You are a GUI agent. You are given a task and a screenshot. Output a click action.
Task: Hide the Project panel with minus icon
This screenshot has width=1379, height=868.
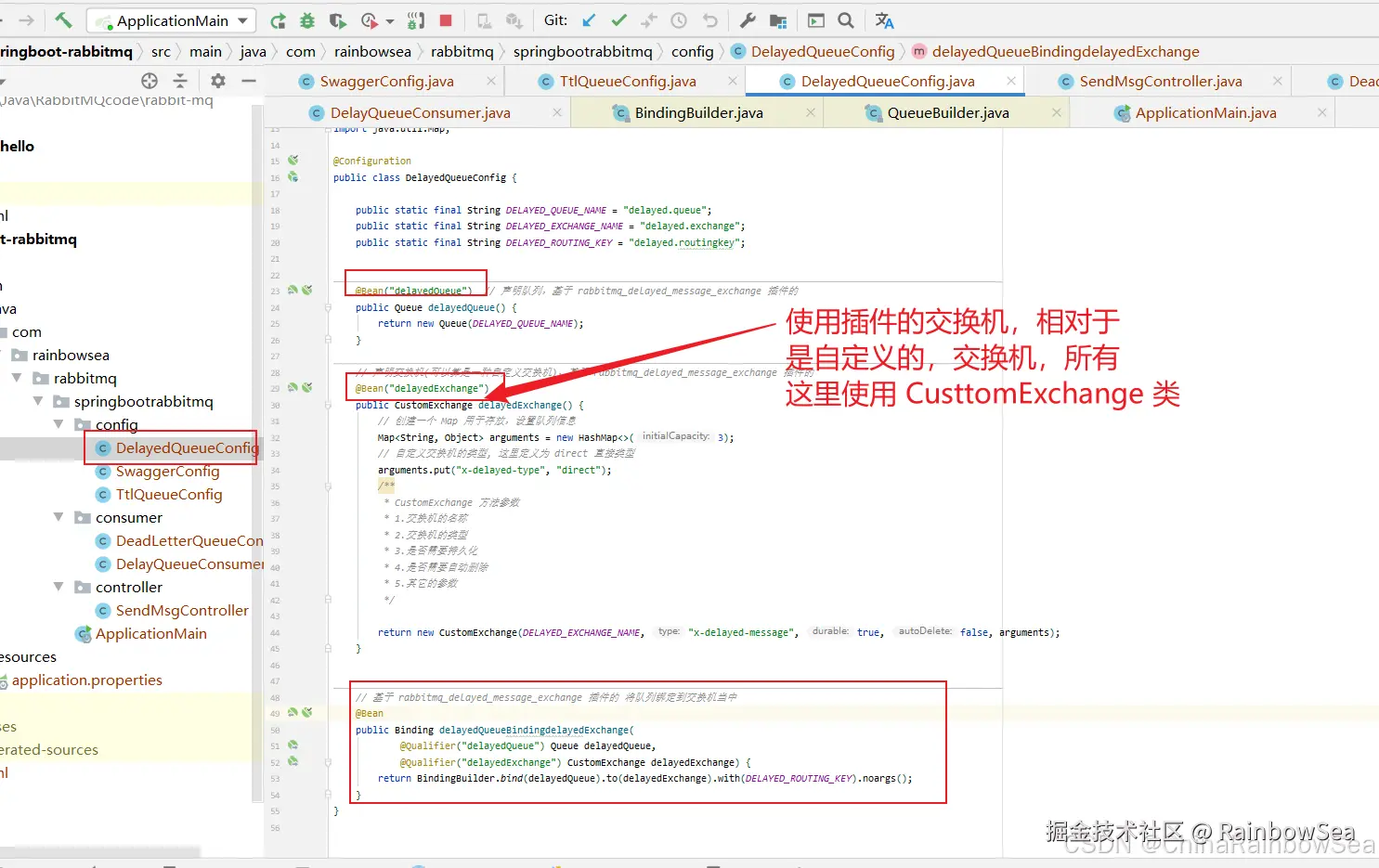[248, 81]
